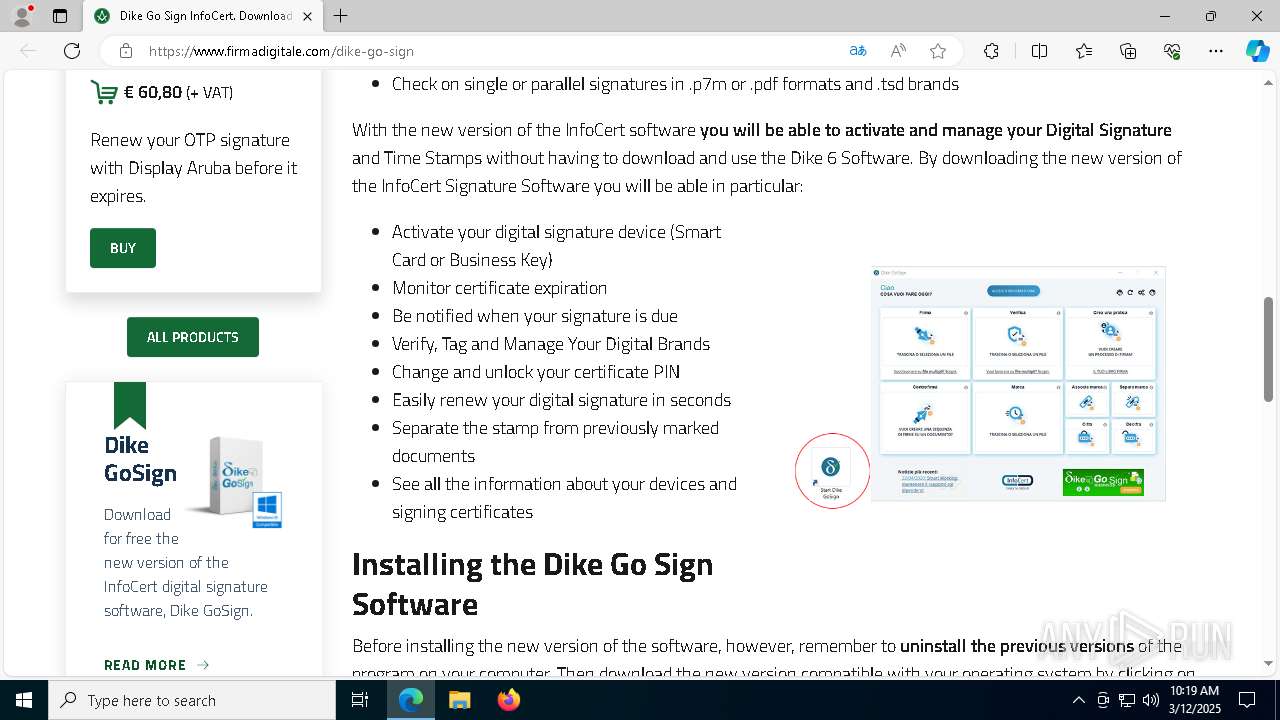This screenshot has width=1280, height=720.
Task: Launch Copilot sidebar
Action: point(1257,51)
